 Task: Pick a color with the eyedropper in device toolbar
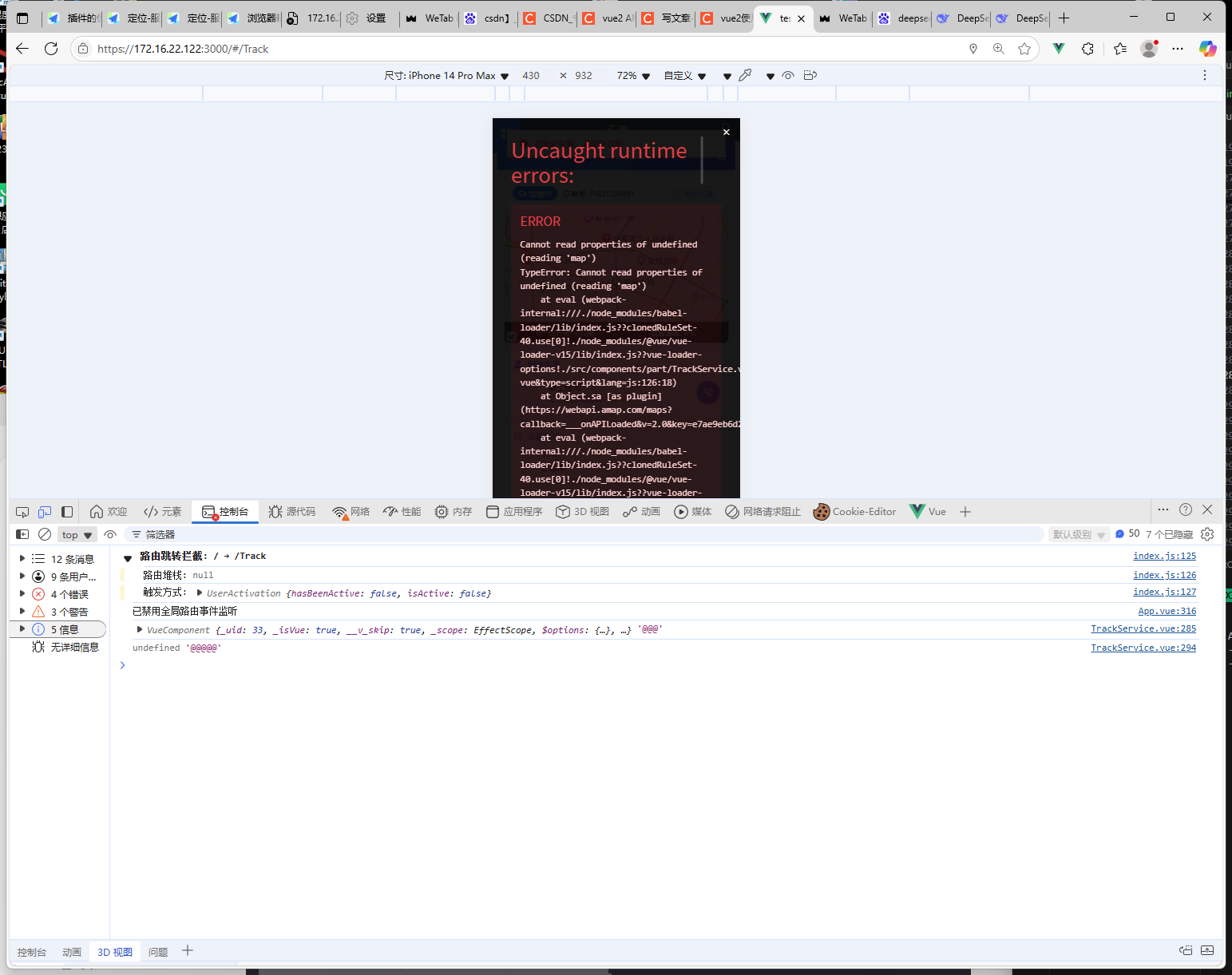tap(746, 75)
